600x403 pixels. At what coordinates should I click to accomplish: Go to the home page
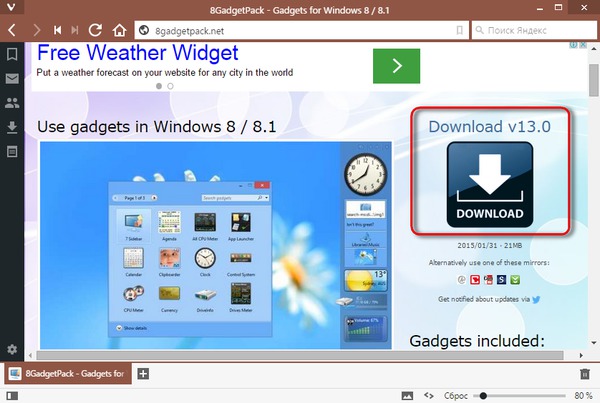pos(119,30)
